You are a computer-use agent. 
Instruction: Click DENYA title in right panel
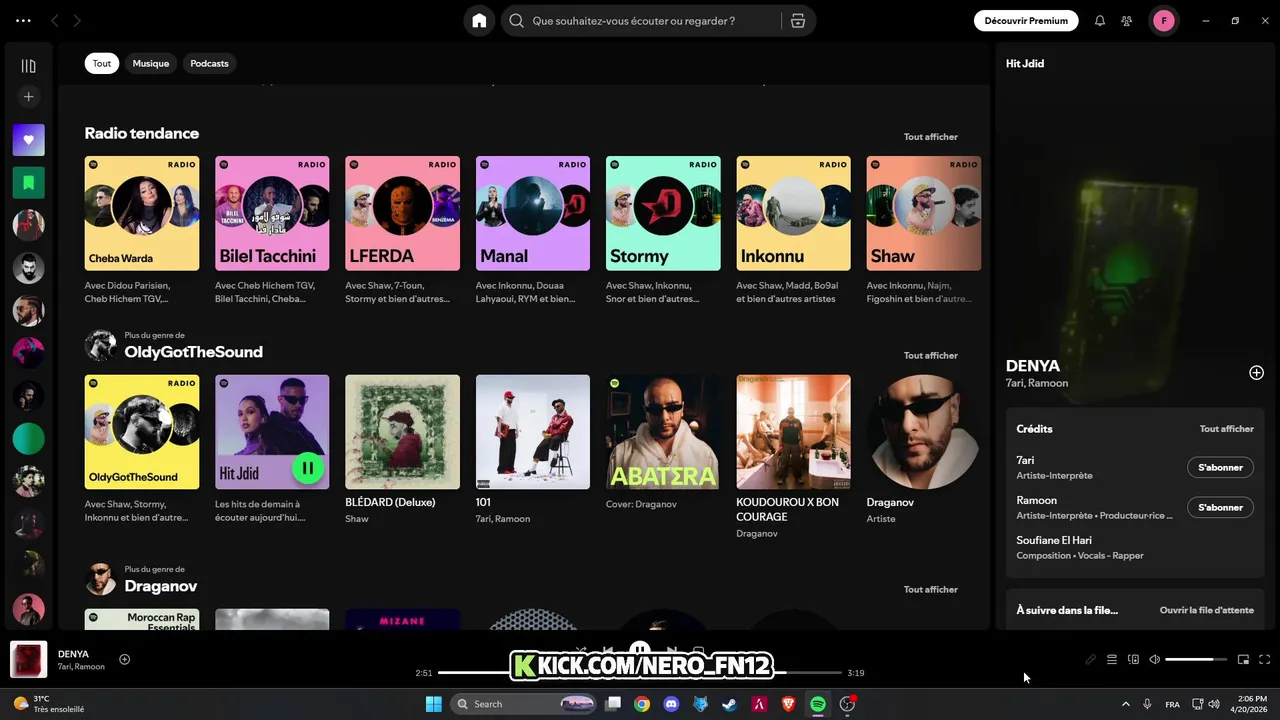pyautogui.click(x=1033, y=366)
